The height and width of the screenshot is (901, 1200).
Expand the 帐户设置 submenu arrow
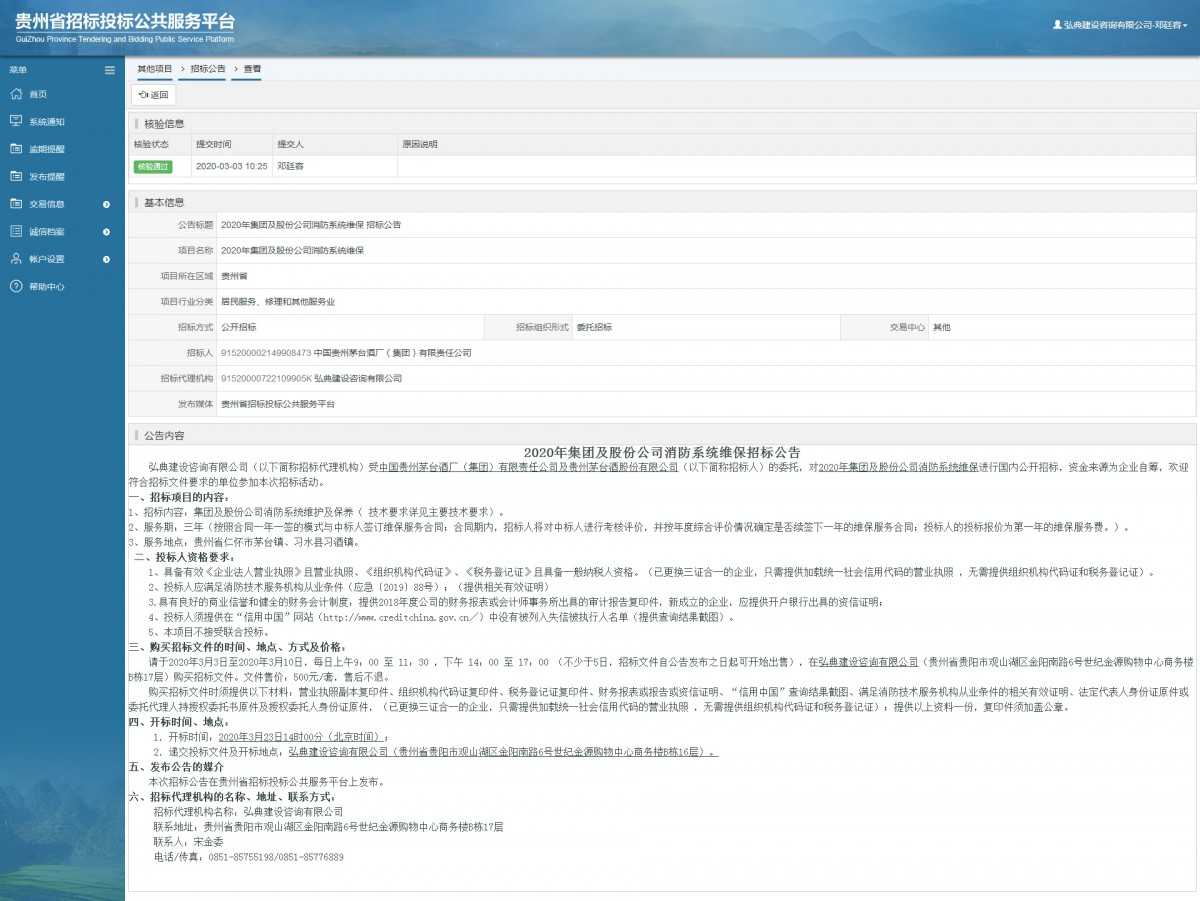pos(107,259)
